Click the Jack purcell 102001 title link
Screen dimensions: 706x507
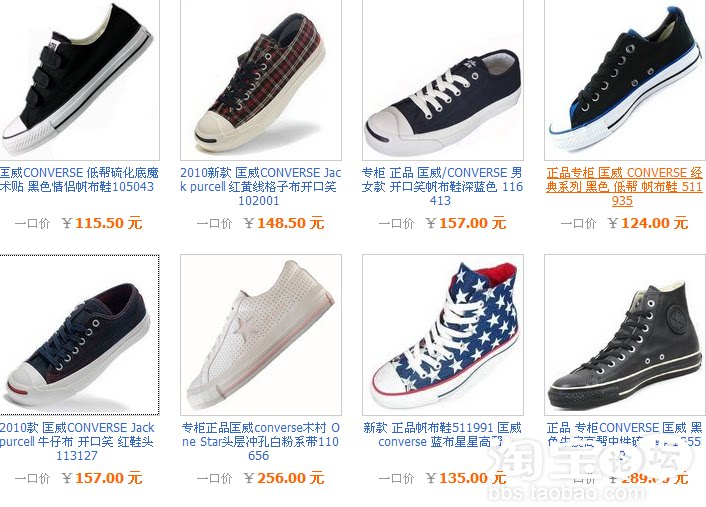click(x=261, y=186)
